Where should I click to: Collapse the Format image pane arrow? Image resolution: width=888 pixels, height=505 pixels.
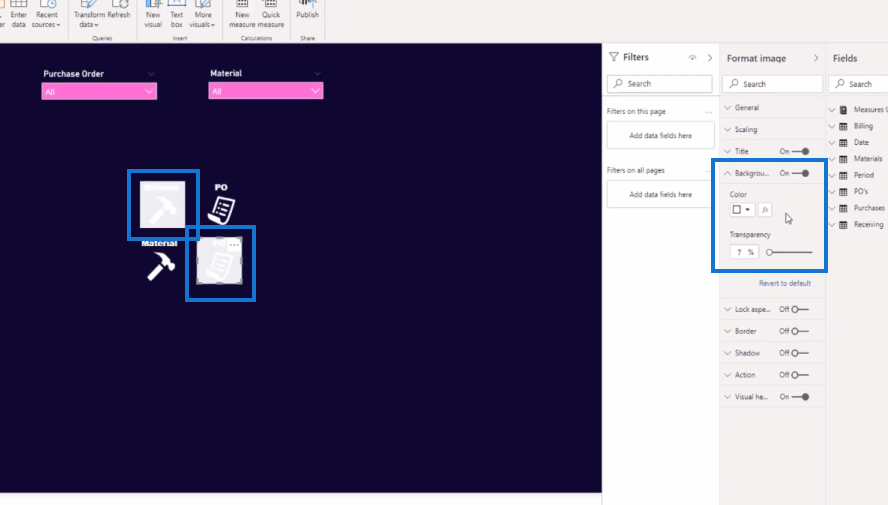pos(816,58)
